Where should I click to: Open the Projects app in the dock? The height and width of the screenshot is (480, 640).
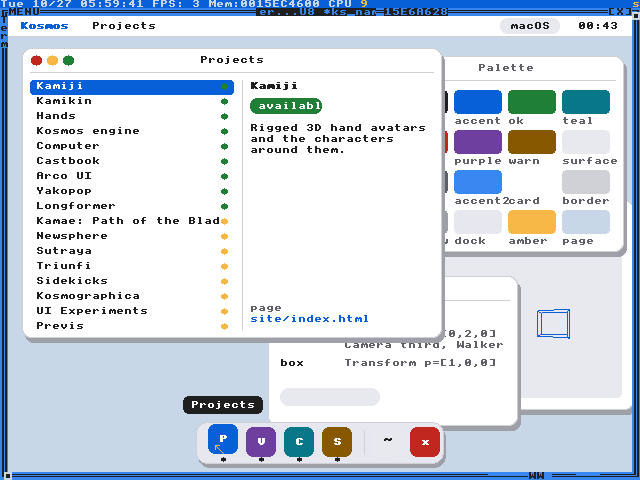coord(223,439)
